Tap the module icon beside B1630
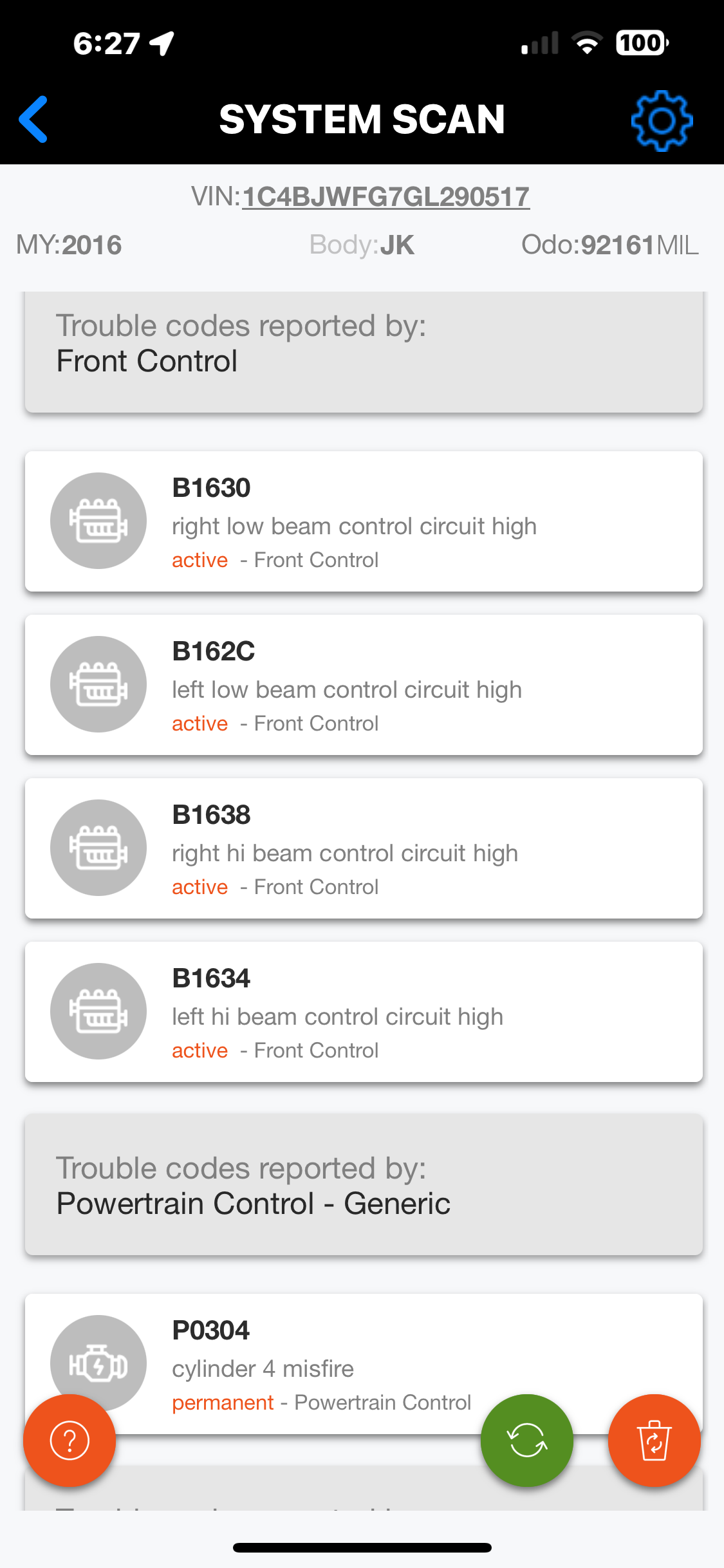The width and height of the screenshot is (724, 1568). point(98,521)
